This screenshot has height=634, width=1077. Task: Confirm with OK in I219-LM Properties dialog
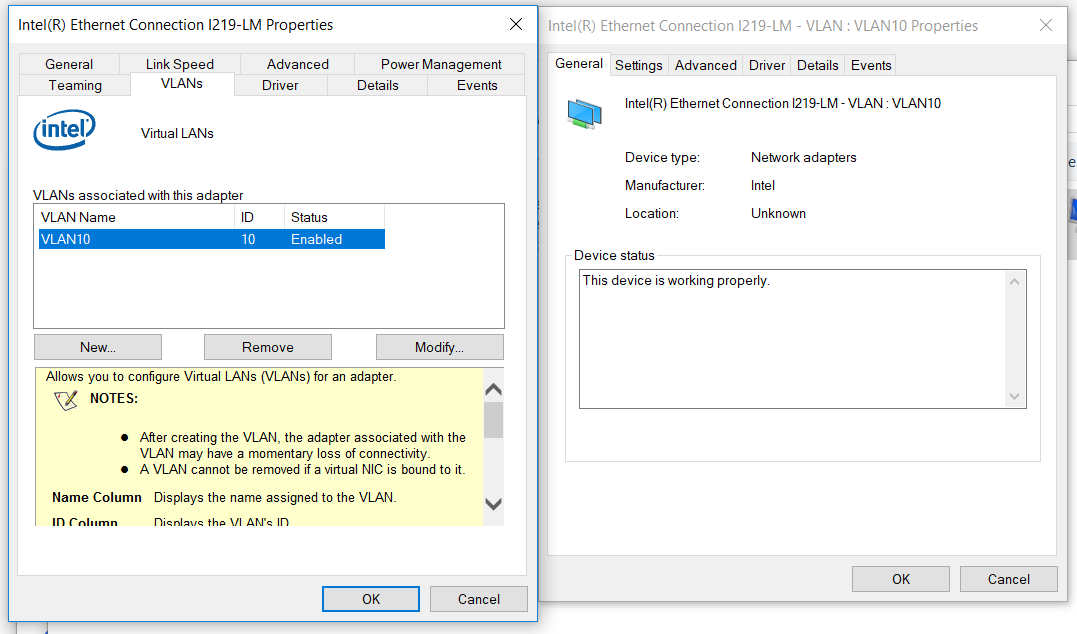[x=371, y=599]
